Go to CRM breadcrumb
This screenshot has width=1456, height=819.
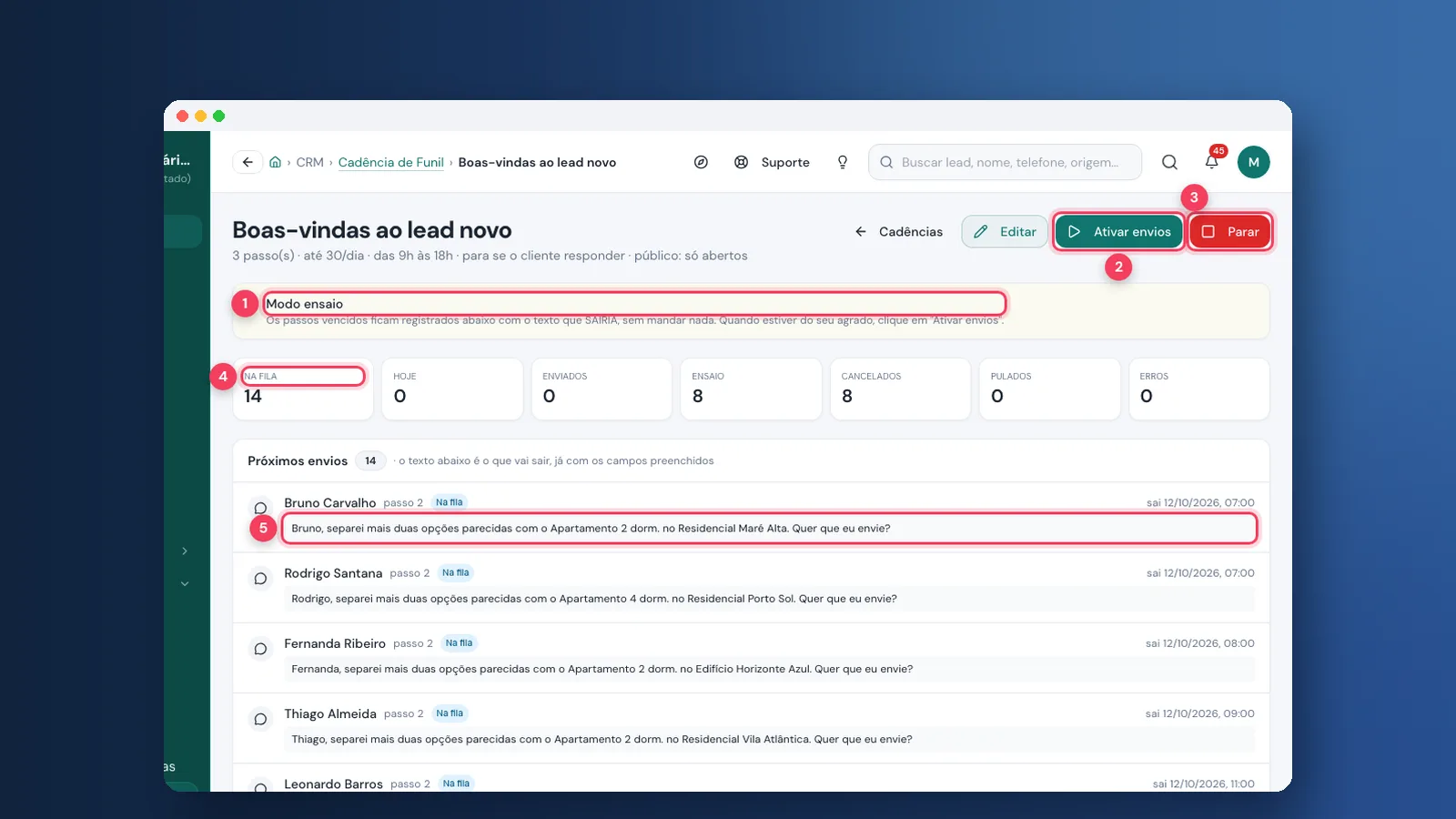tap(309, 162)
